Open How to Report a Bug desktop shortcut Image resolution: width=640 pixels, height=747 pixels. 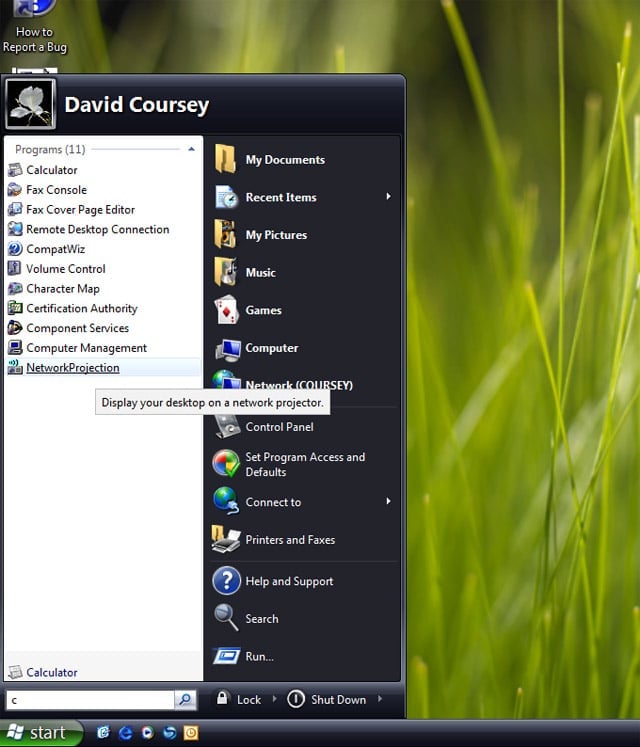pos(34,27)
